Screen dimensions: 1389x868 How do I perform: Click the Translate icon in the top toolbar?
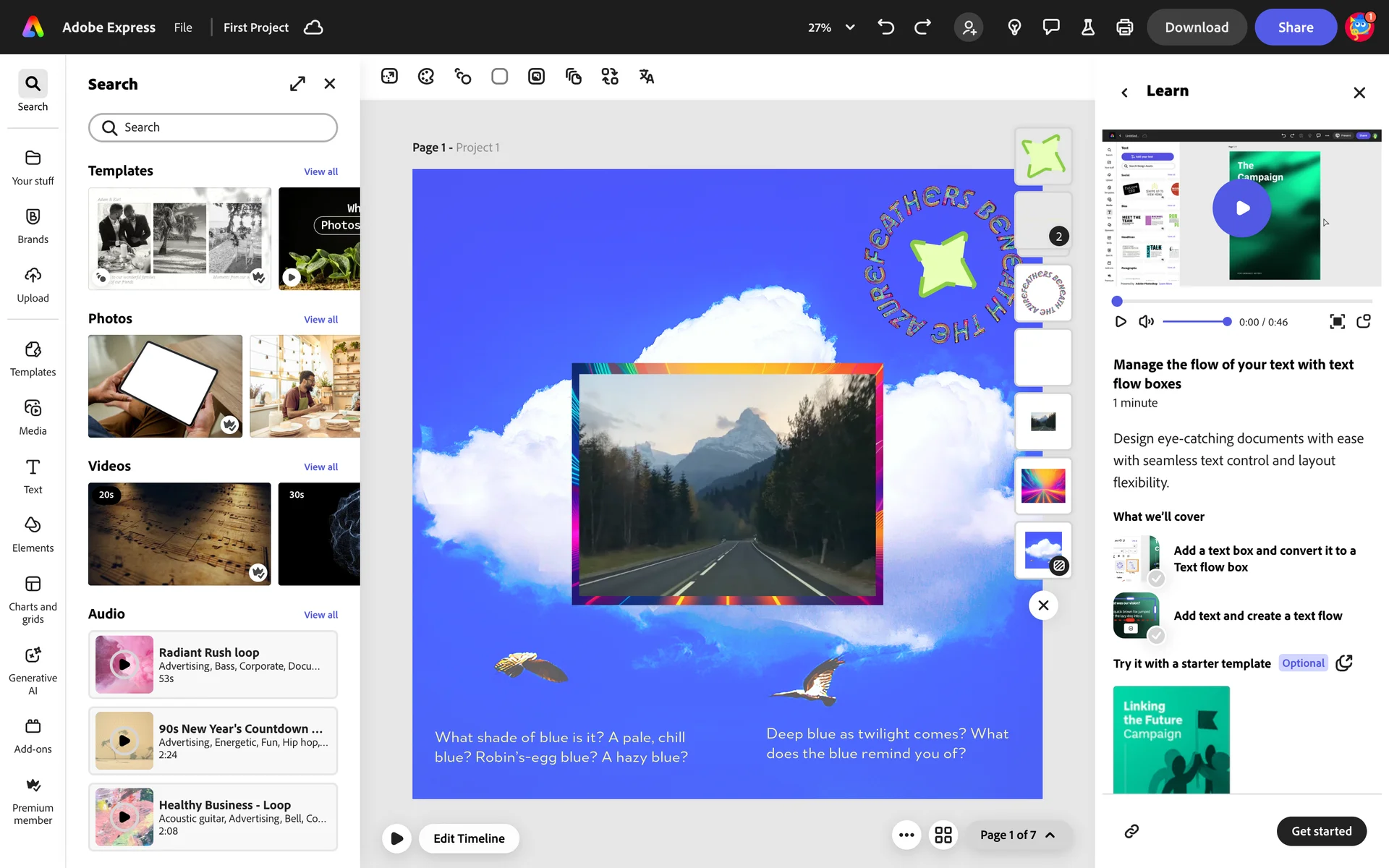pyautogui.click(x=646, y=77)
